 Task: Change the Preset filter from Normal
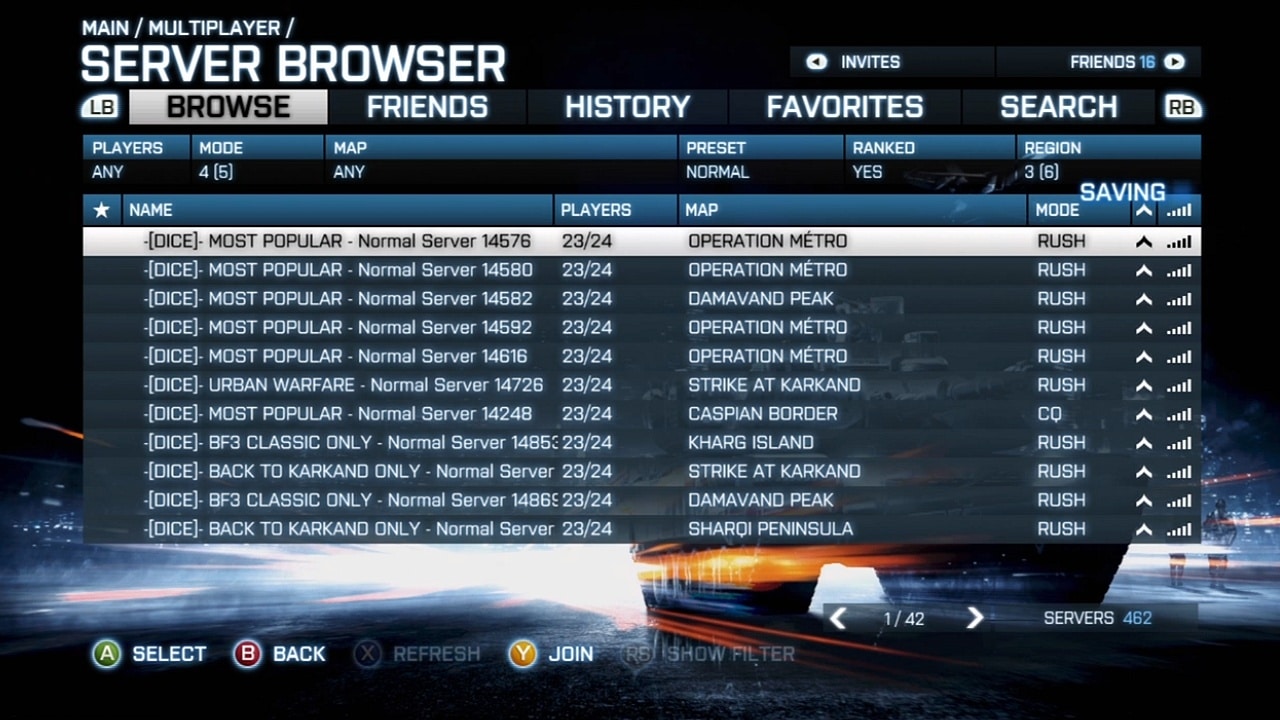761,160
